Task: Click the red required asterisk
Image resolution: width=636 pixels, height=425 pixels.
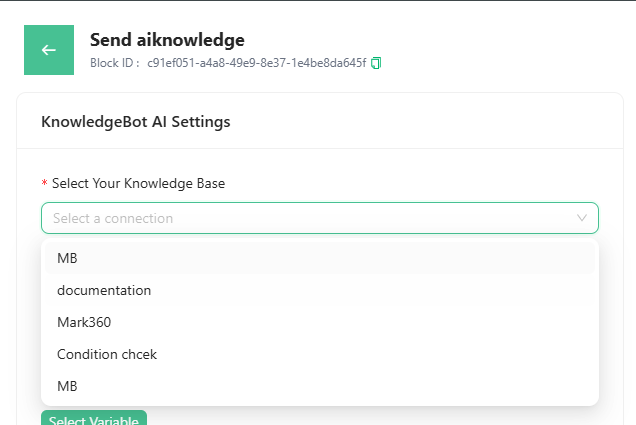Action: (x=44, y=185)
